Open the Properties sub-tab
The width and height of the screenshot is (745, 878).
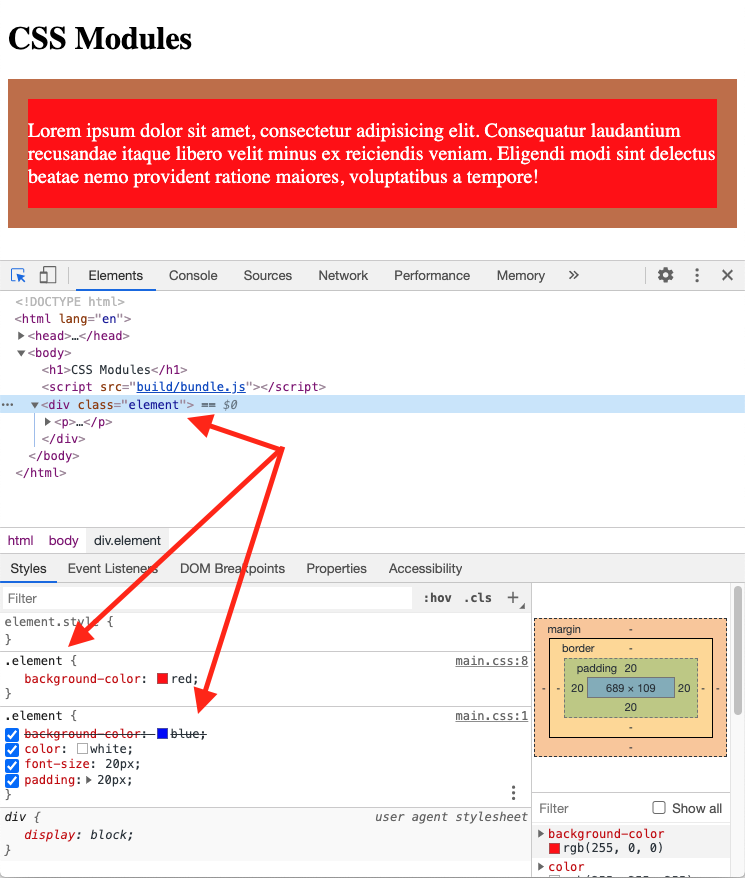337,568
